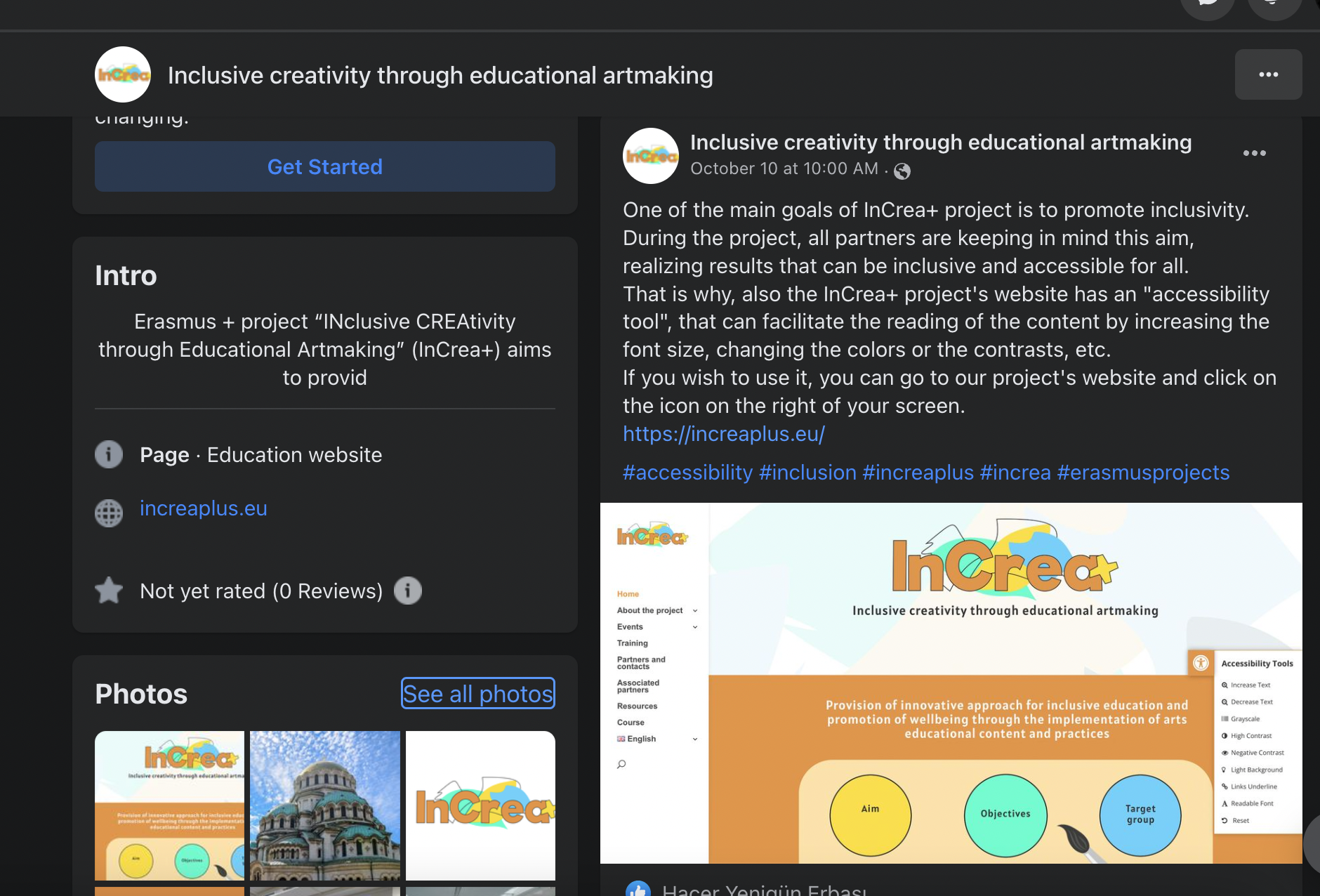Click the Messenger icon at top right

pos(1207,6)
